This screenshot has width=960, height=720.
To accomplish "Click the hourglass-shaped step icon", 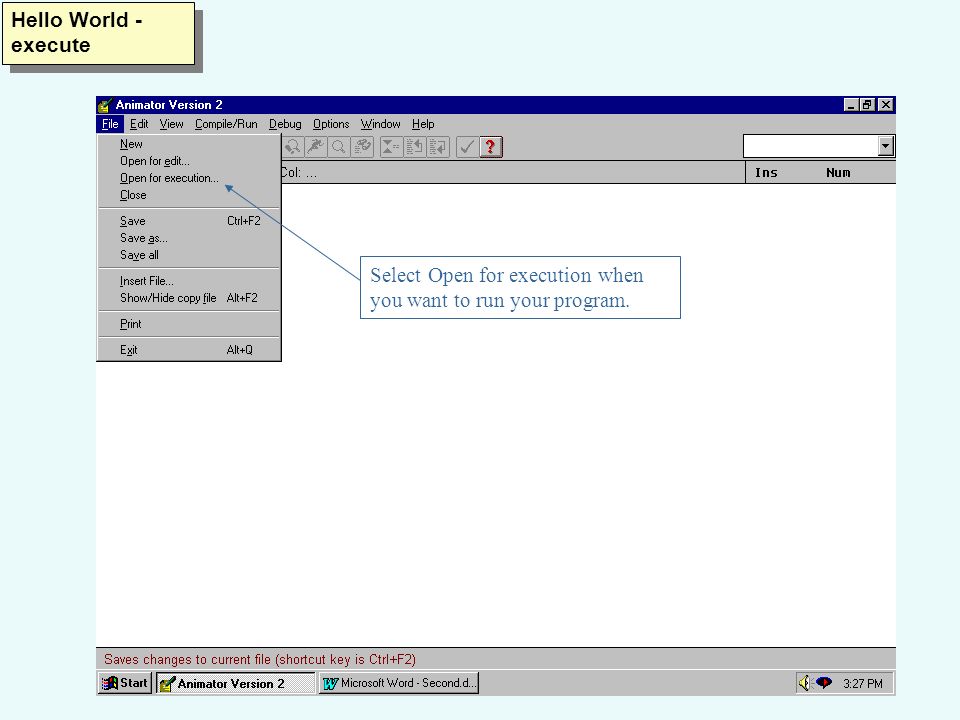I will 391,147.
